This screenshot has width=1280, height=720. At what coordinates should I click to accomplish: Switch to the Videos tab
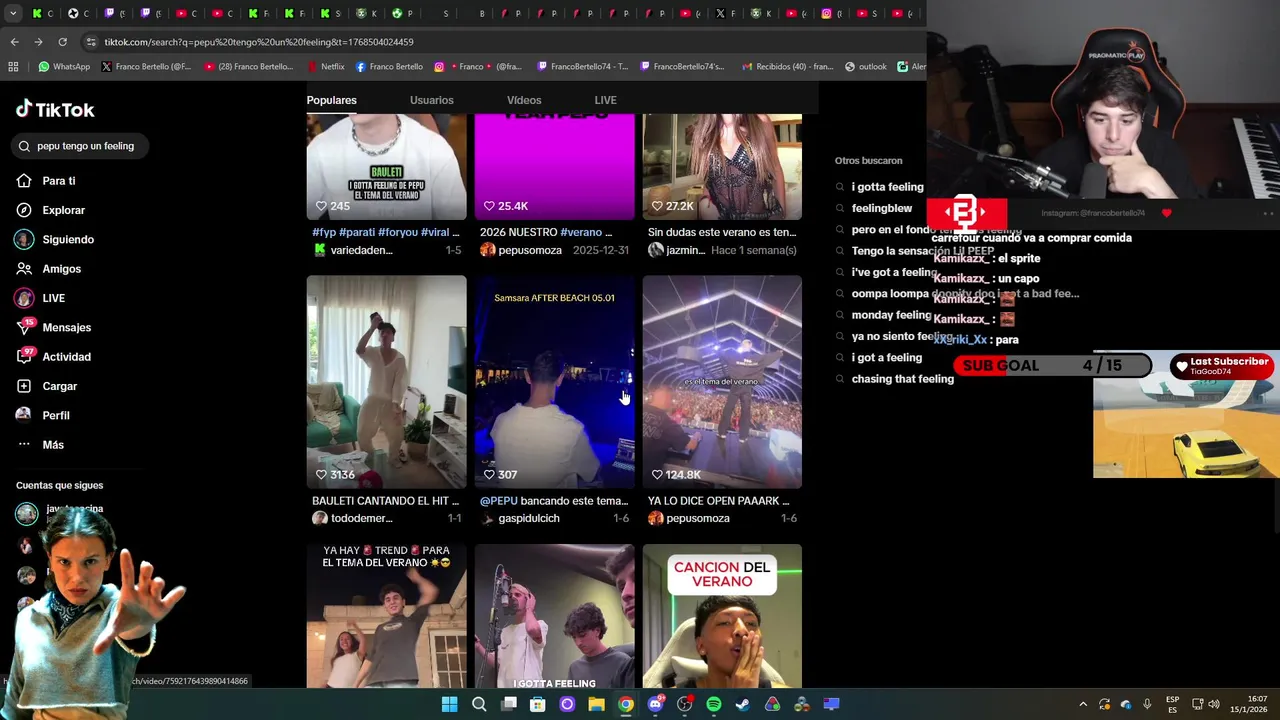click(x=524, y=100)
